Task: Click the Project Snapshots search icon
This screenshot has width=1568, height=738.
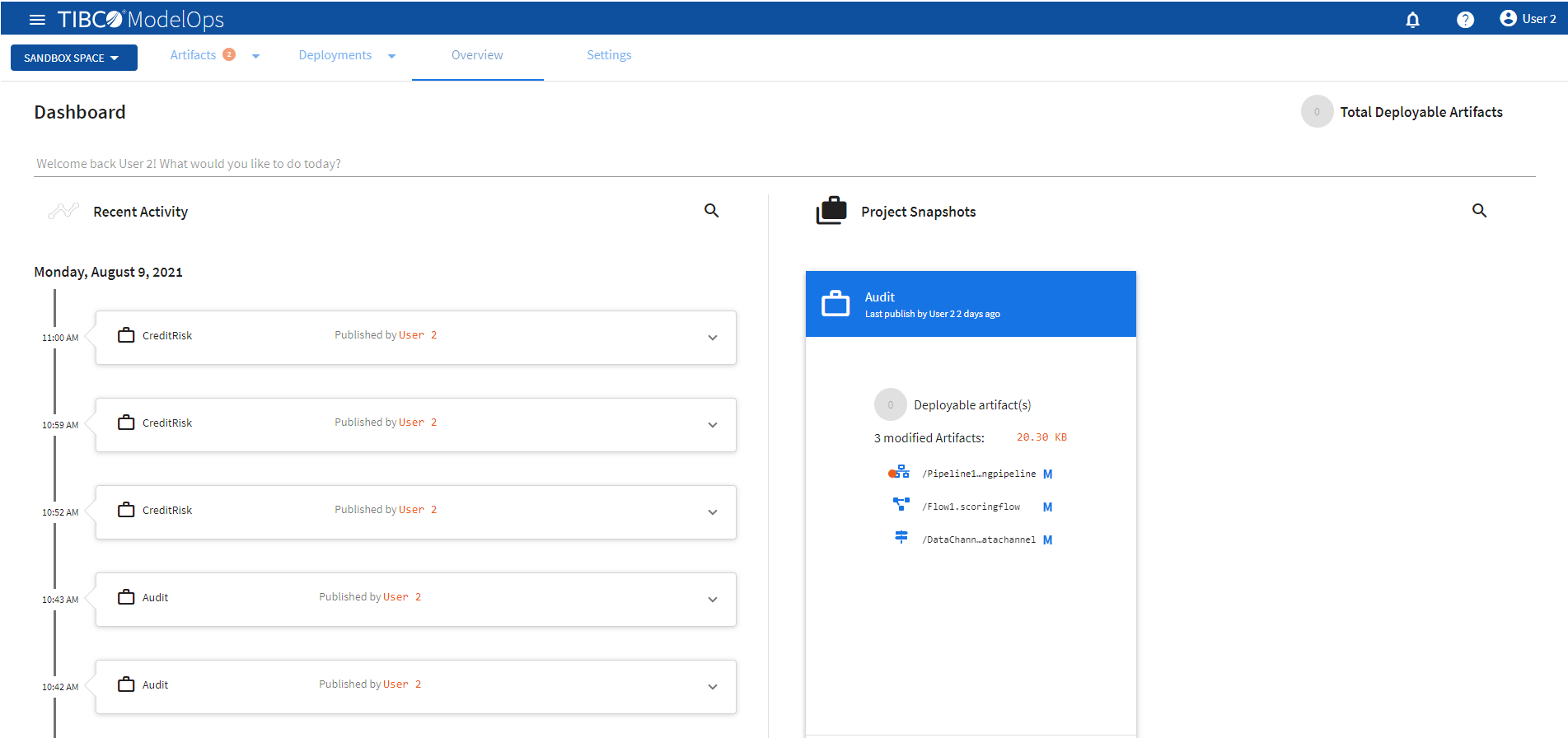Action: (1480, 211)
